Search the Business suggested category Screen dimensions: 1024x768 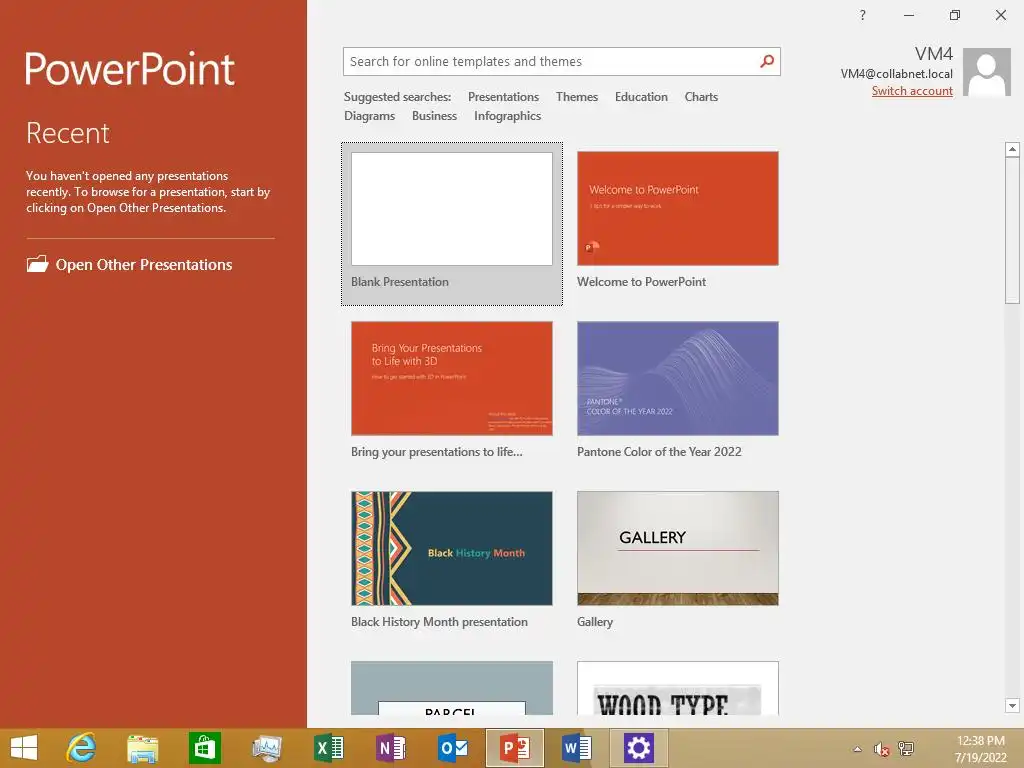(x=434, y=116)
